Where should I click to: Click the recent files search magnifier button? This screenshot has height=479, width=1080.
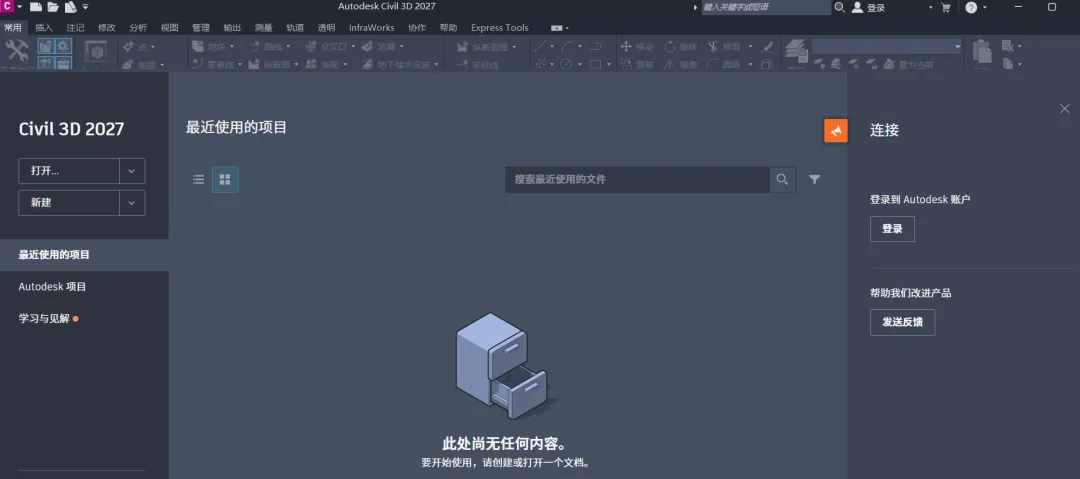coord(782,179)
